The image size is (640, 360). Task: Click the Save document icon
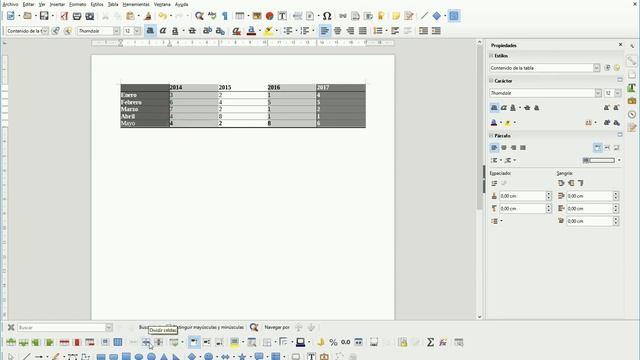(x=44, y=16)
